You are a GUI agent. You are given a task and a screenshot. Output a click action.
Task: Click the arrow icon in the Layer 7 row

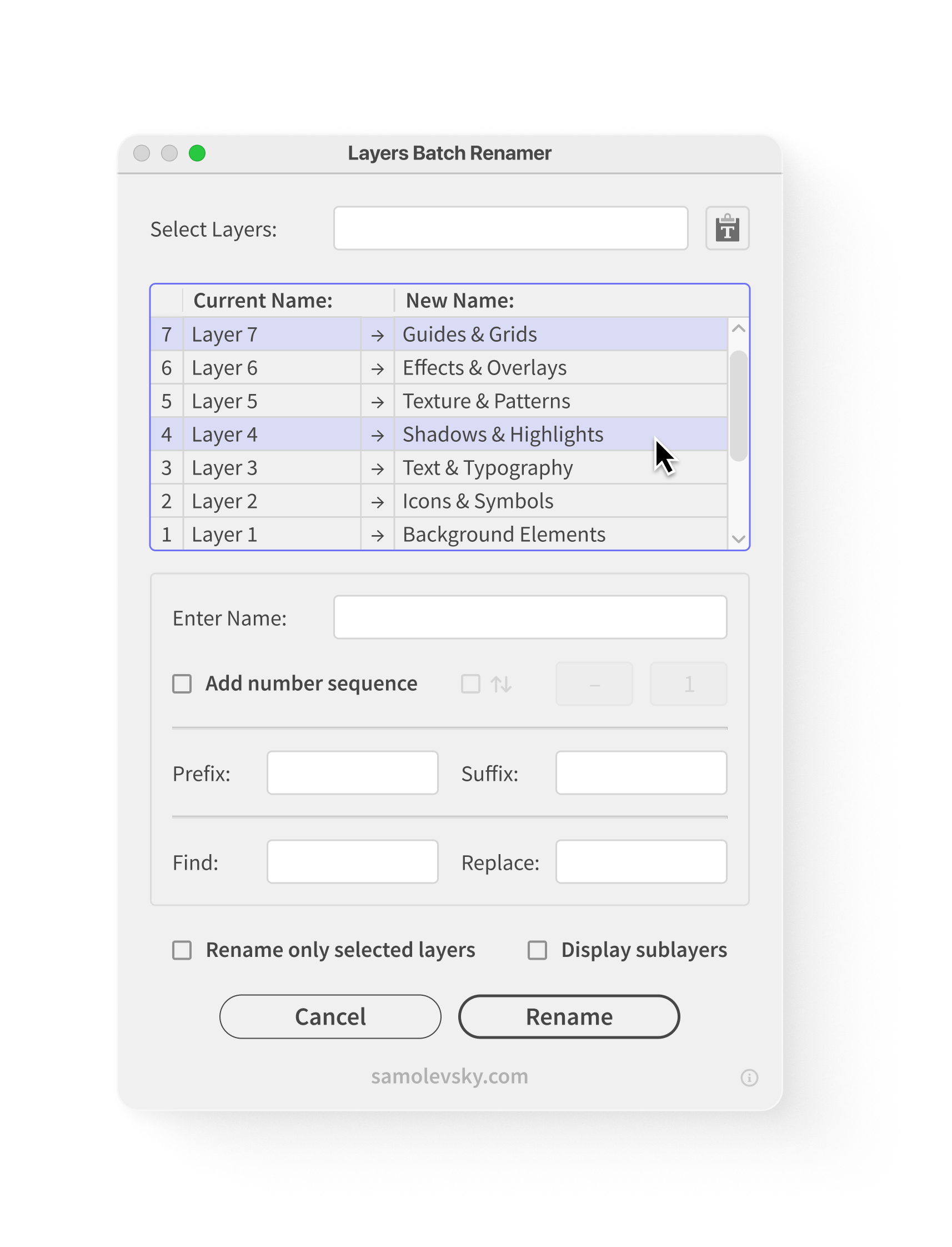[377, 335]
